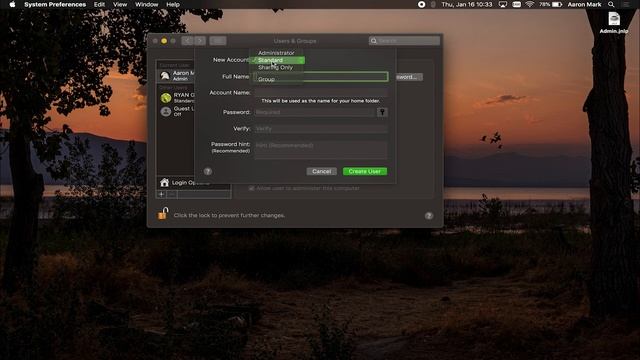Go forward with the toolbar forward arrow
Viewport: 640px width, 360px height.
coord(200,41)
